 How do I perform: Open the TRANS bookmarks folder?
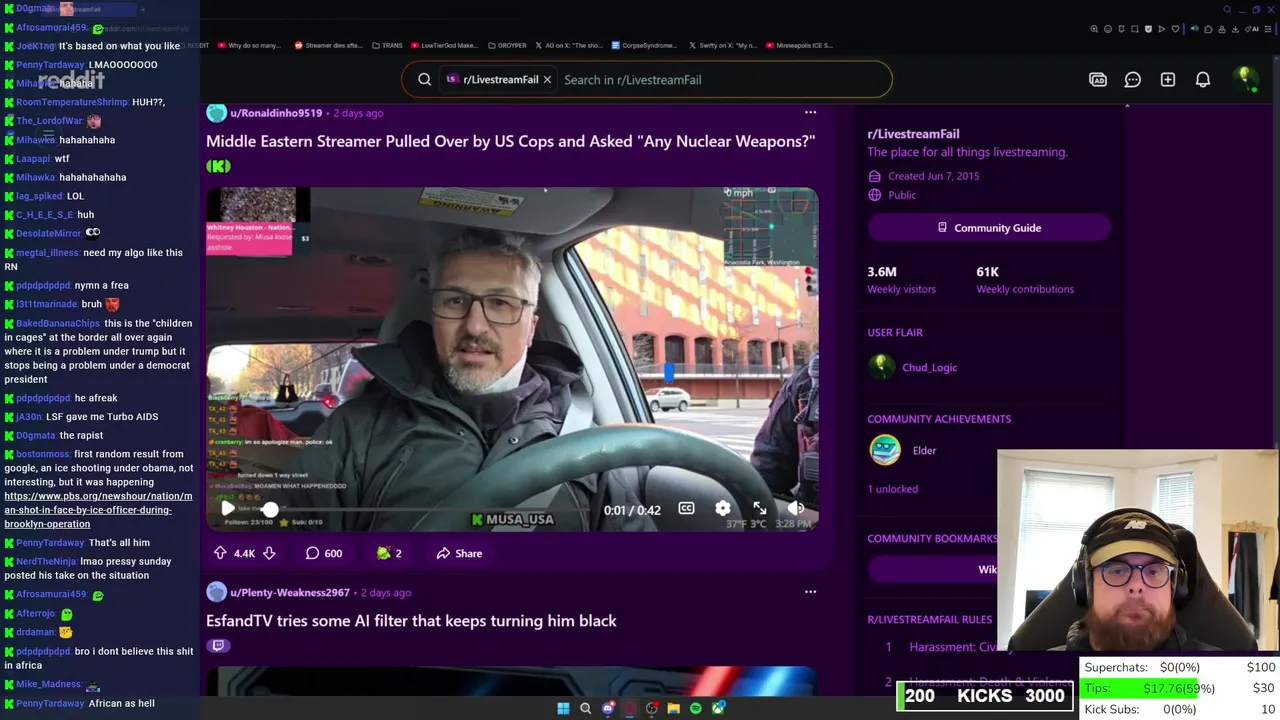tap(387, 45)
